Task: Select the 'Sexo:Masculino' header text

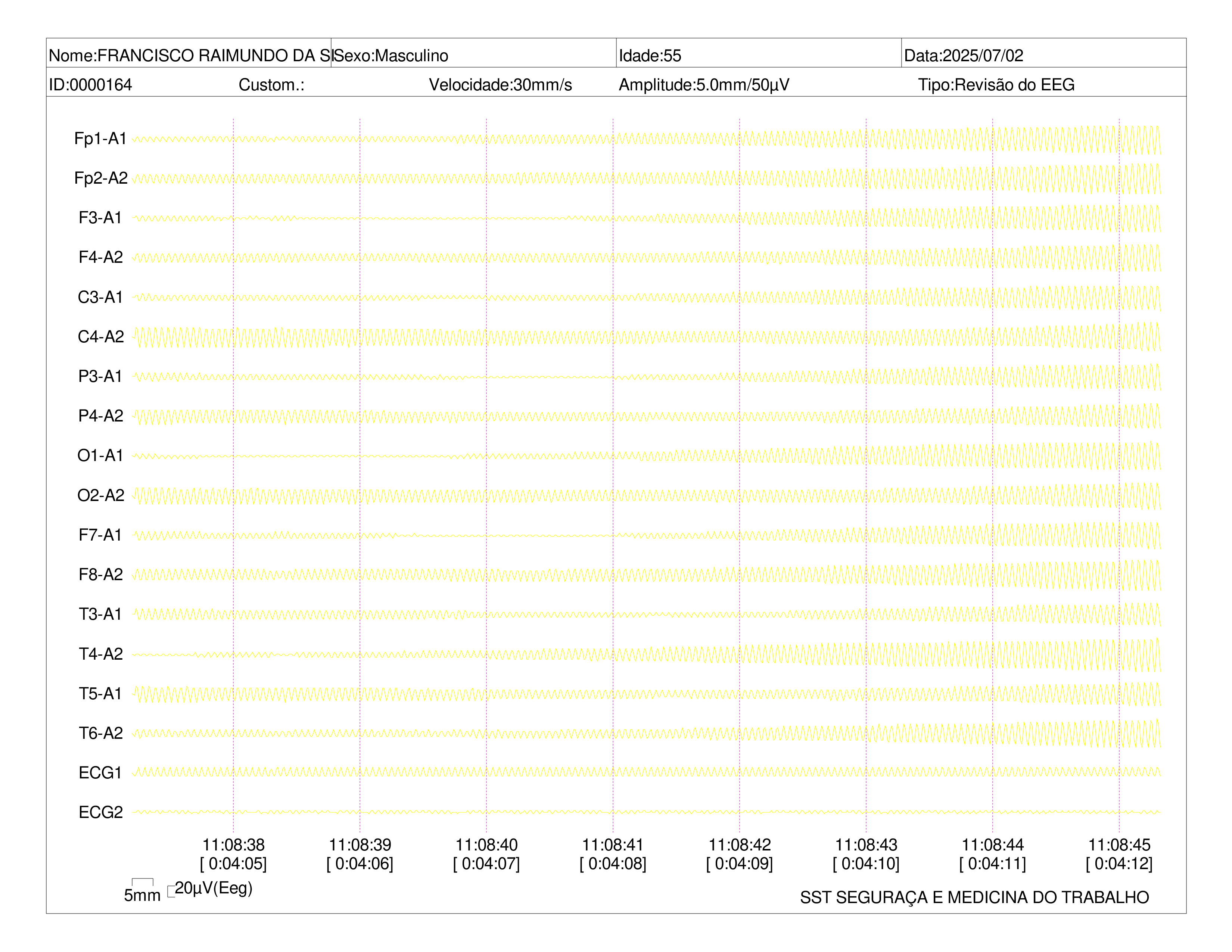Action: pos(391,55)
